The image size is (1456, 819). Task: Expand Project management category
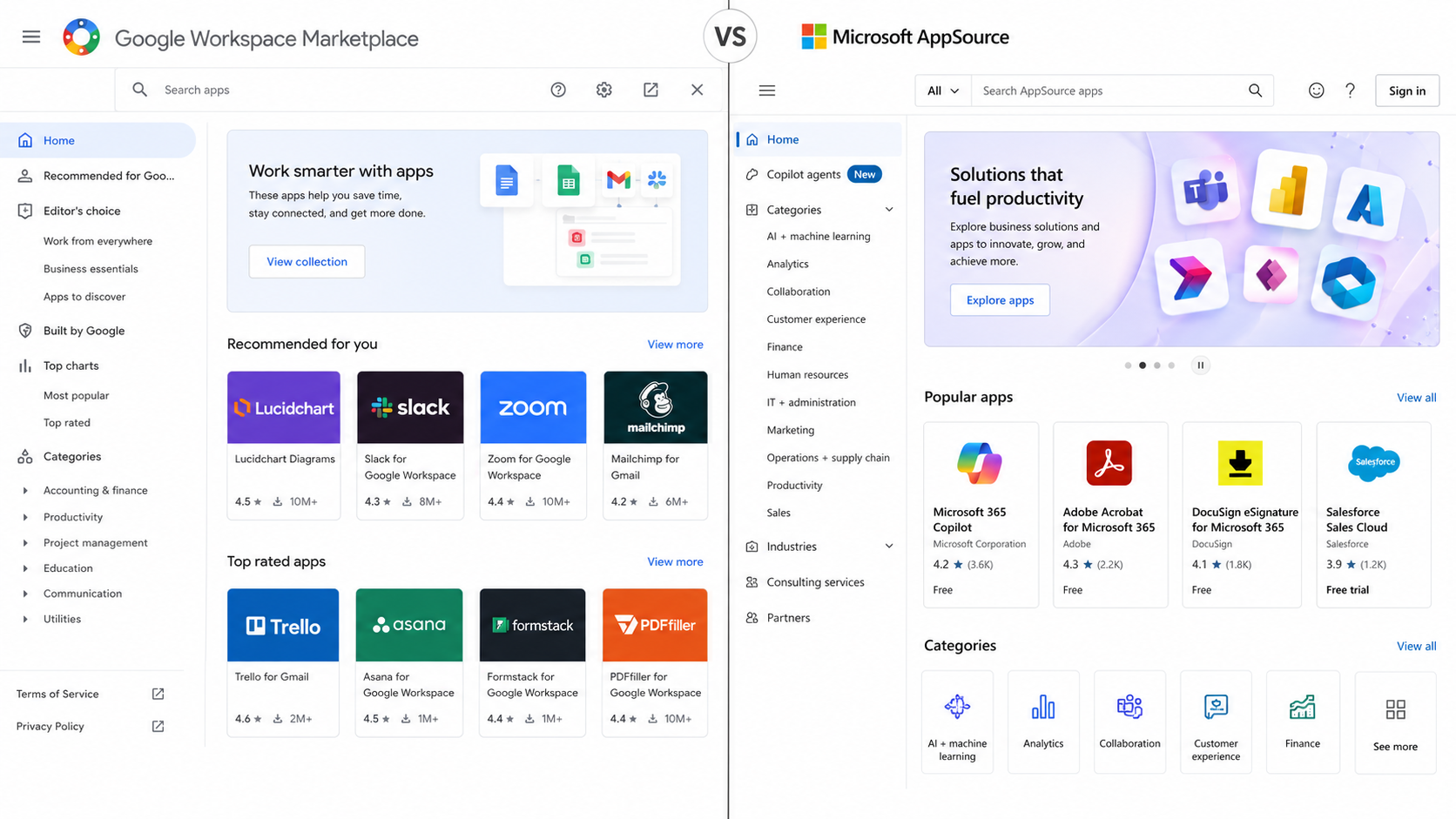click(25, 543)
